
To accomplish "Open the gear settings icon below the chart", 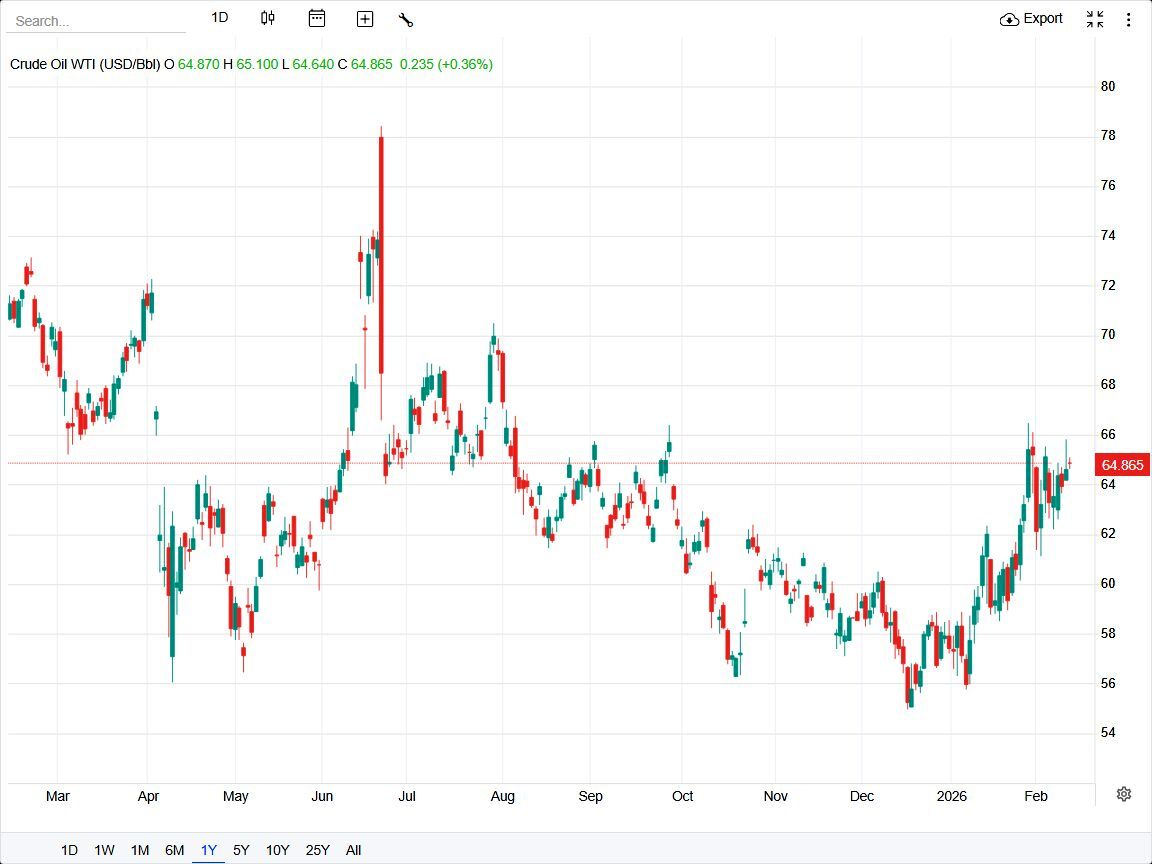I will pyautogui.click(x=1123, y=793).
